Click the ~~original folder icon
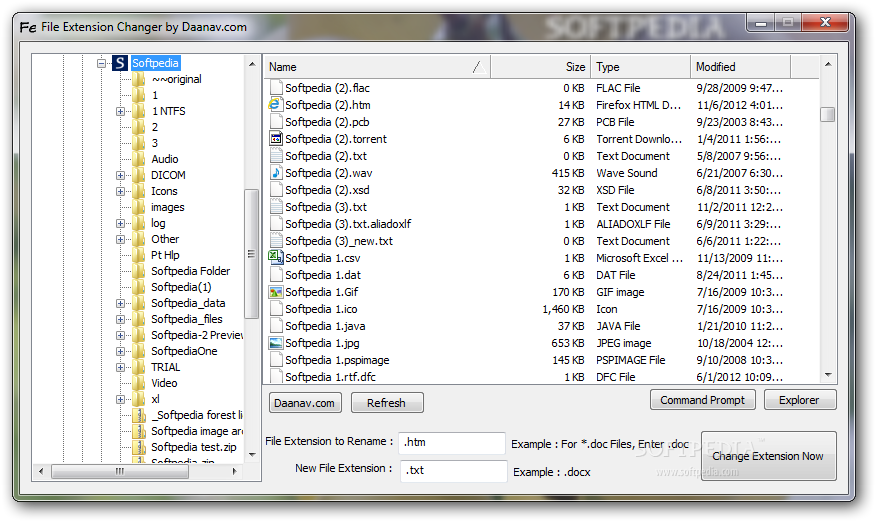This screenshot has height=522, width=876. click(139, 79)
